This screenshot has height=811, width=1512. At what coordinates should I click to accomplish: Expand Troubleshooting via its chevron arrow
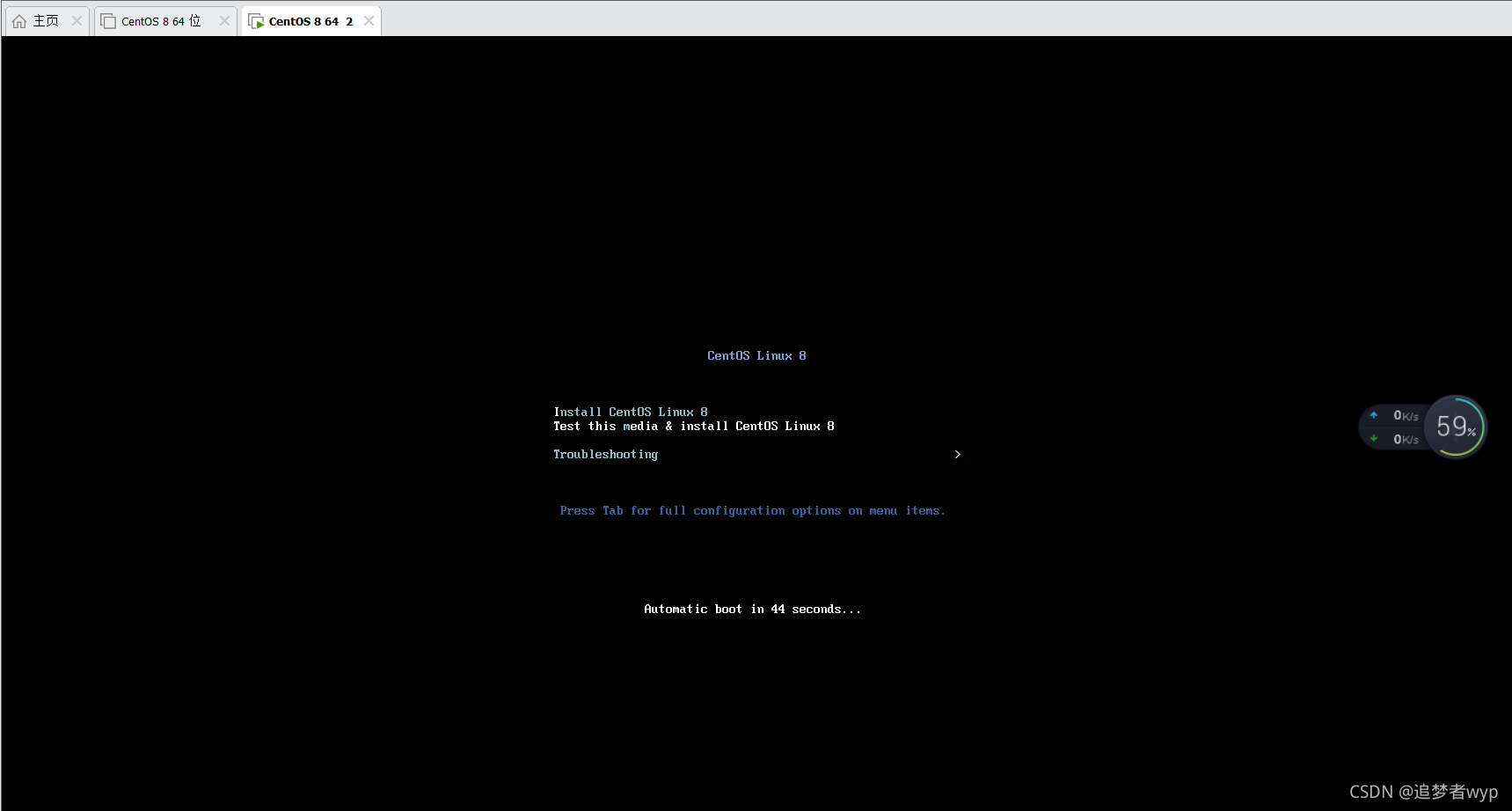(957, 455)
